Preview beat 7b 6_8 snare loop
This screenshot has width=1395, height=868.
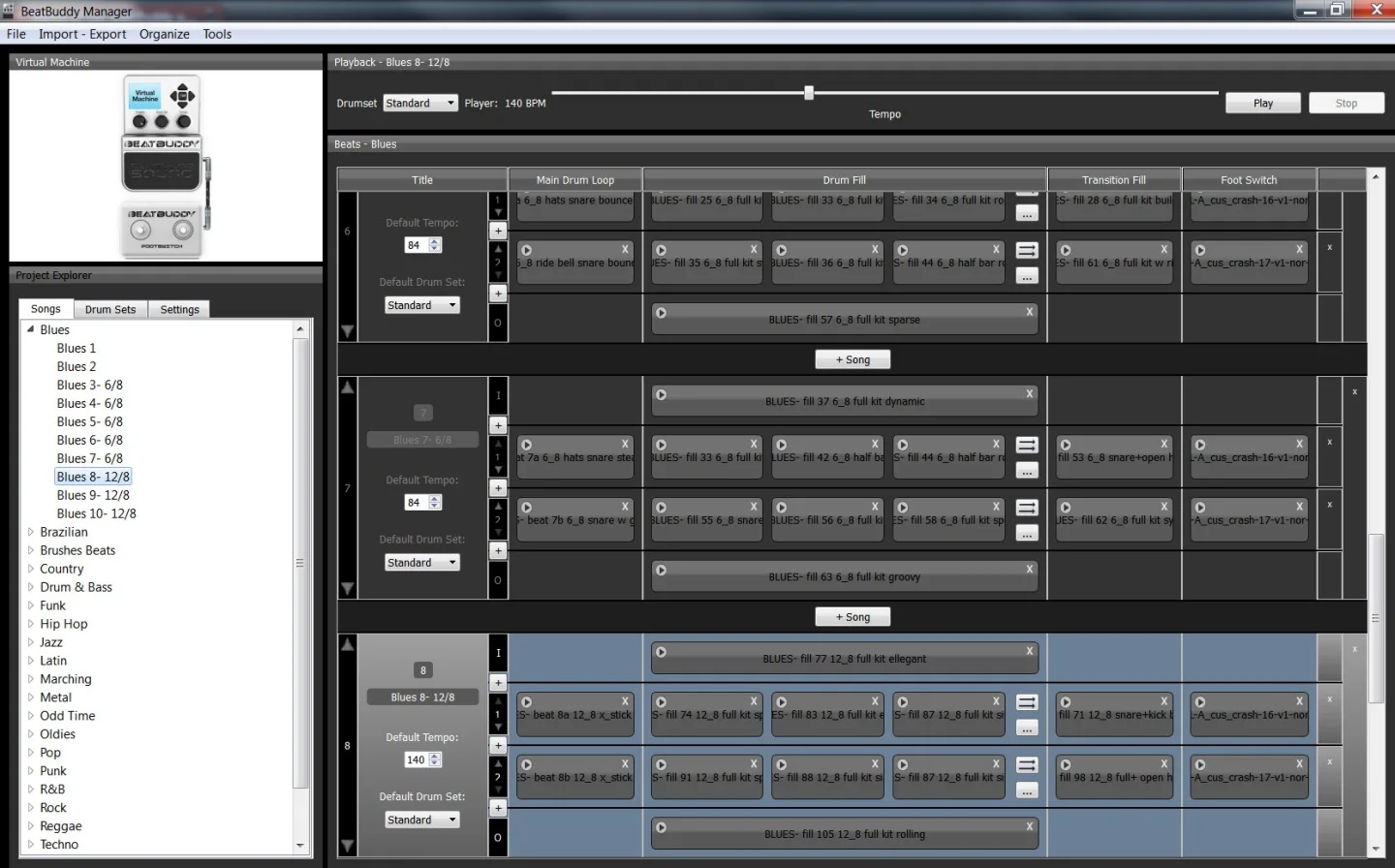point(527,508)
